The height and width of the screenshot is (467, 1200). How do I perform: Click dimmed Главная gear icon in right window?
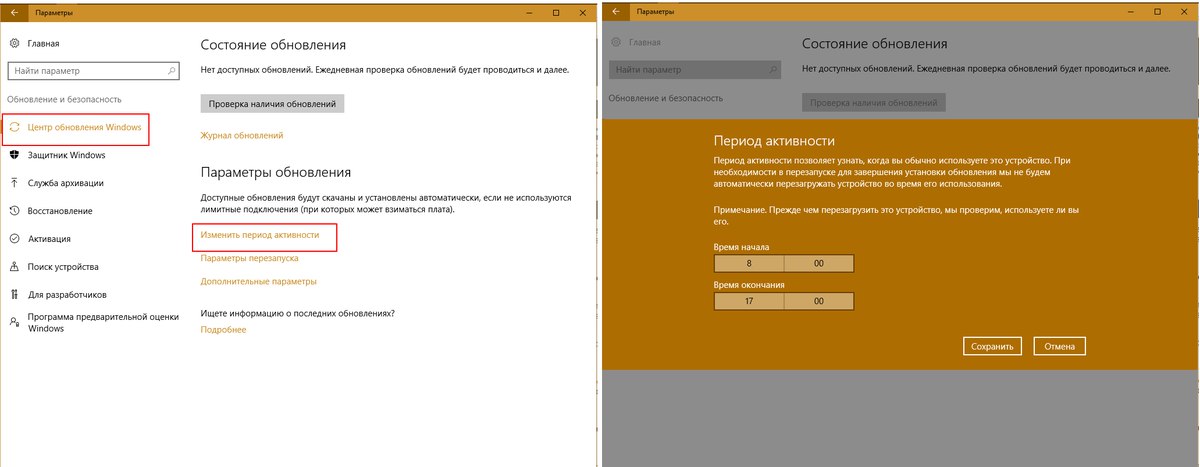(x=616, y=43)
